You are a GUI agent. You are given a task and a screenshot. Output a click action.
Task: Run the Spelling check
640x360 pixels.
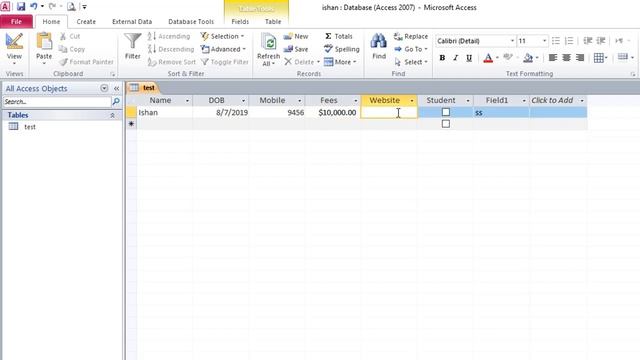342,49
